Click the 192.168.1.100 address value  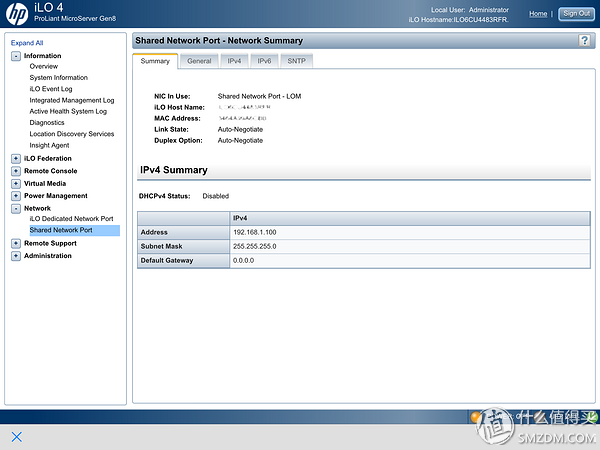255,232
